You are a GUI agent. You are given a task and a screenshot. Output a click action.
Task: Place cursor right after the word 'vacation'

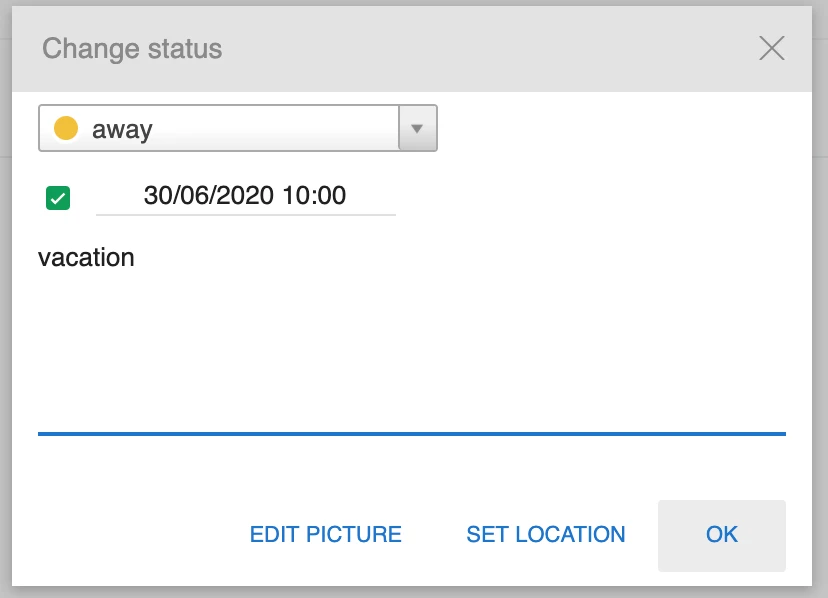(136, 258)
